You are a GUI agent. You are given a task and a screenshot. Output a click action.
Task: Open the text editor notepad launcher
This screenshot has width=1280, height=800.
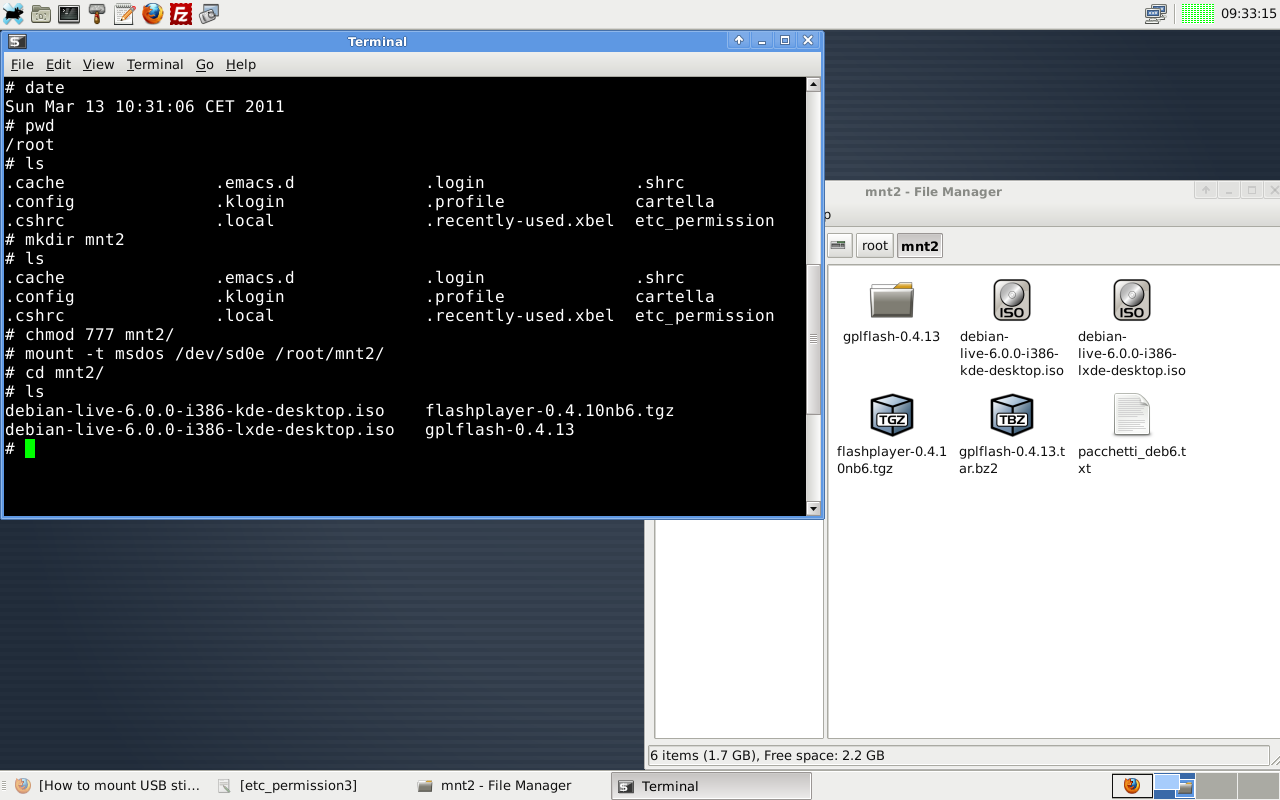(125, 14)
